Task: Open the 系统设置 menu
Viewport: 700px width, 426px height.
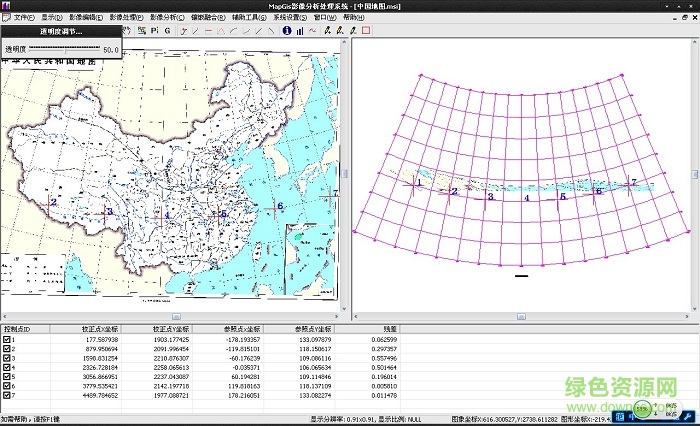Action: [289, 18]
